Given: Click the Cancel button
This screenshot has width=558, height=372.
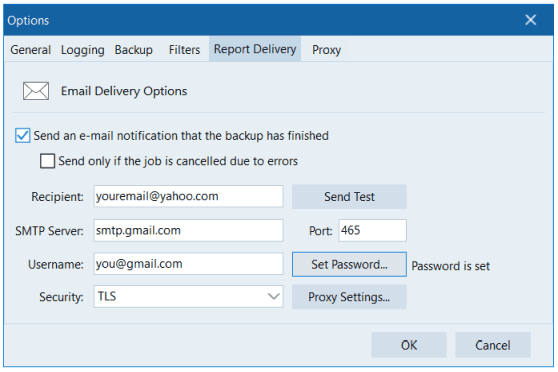Looking at the screenshot, I should pyautogui.click(x=493, y=345).
